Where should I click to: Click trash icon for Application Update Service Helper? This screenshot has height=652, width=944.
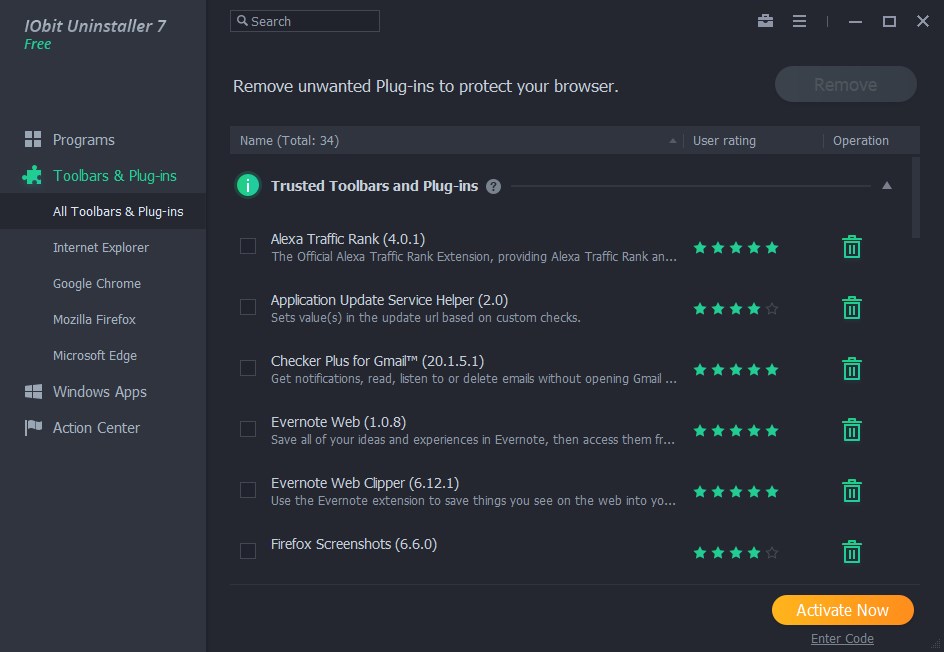click(851, 308)
